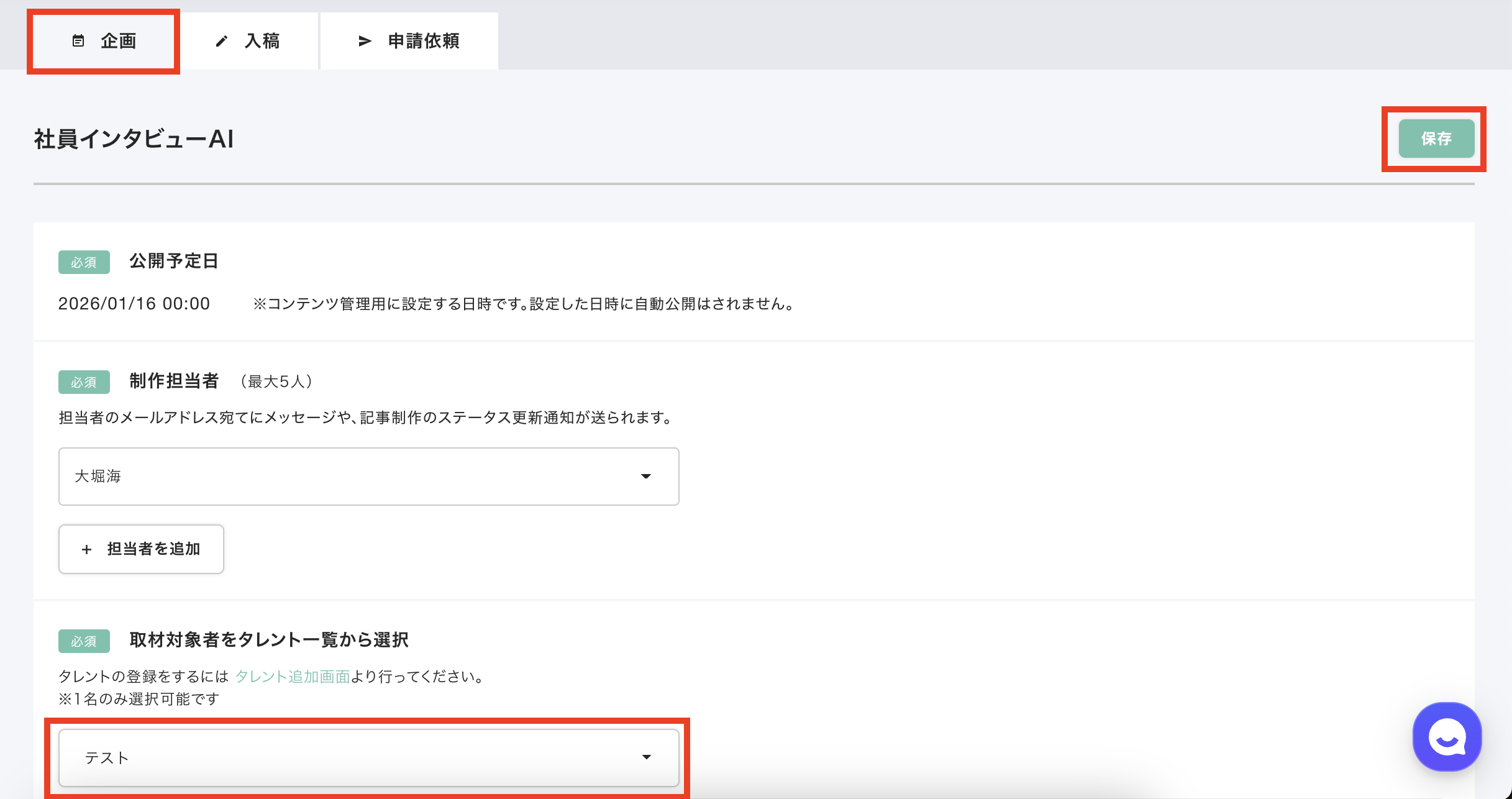Click the plus icon in 担当者を追加
1512x799 pixels.
tap(86, 549)
